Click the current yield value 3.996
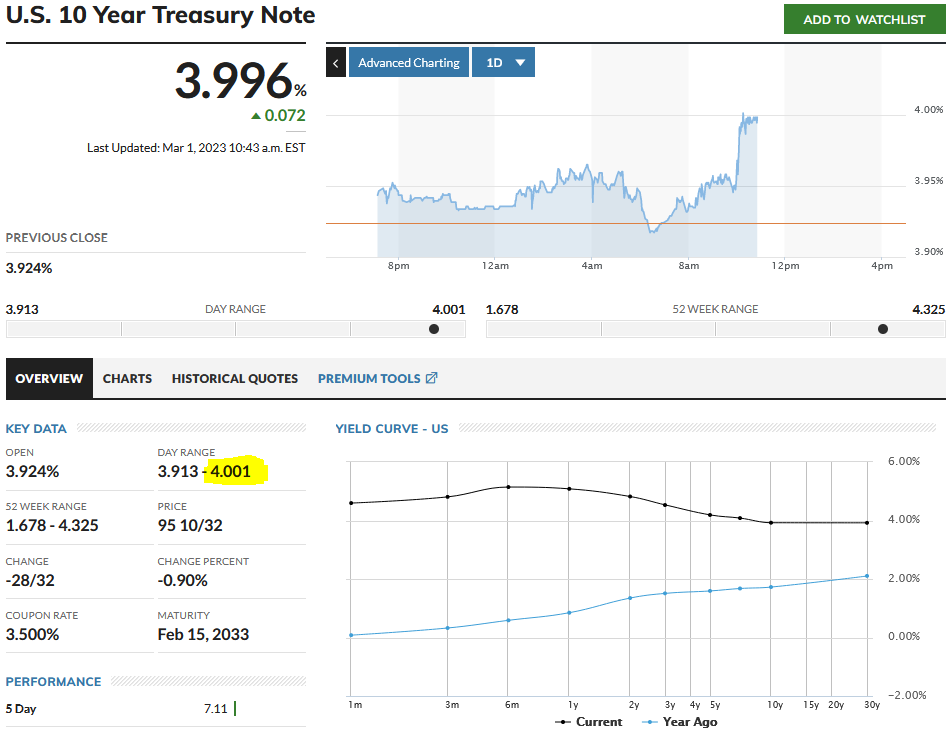This screenshot has width=947, height=731. tap(234, 80)
